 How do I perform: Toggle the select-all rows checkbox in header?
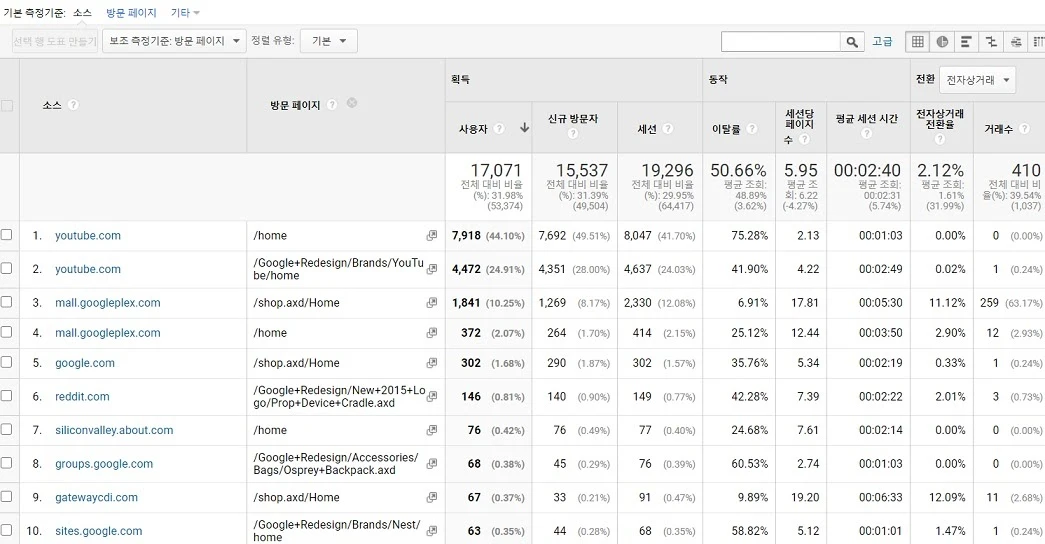pos(7,105)
